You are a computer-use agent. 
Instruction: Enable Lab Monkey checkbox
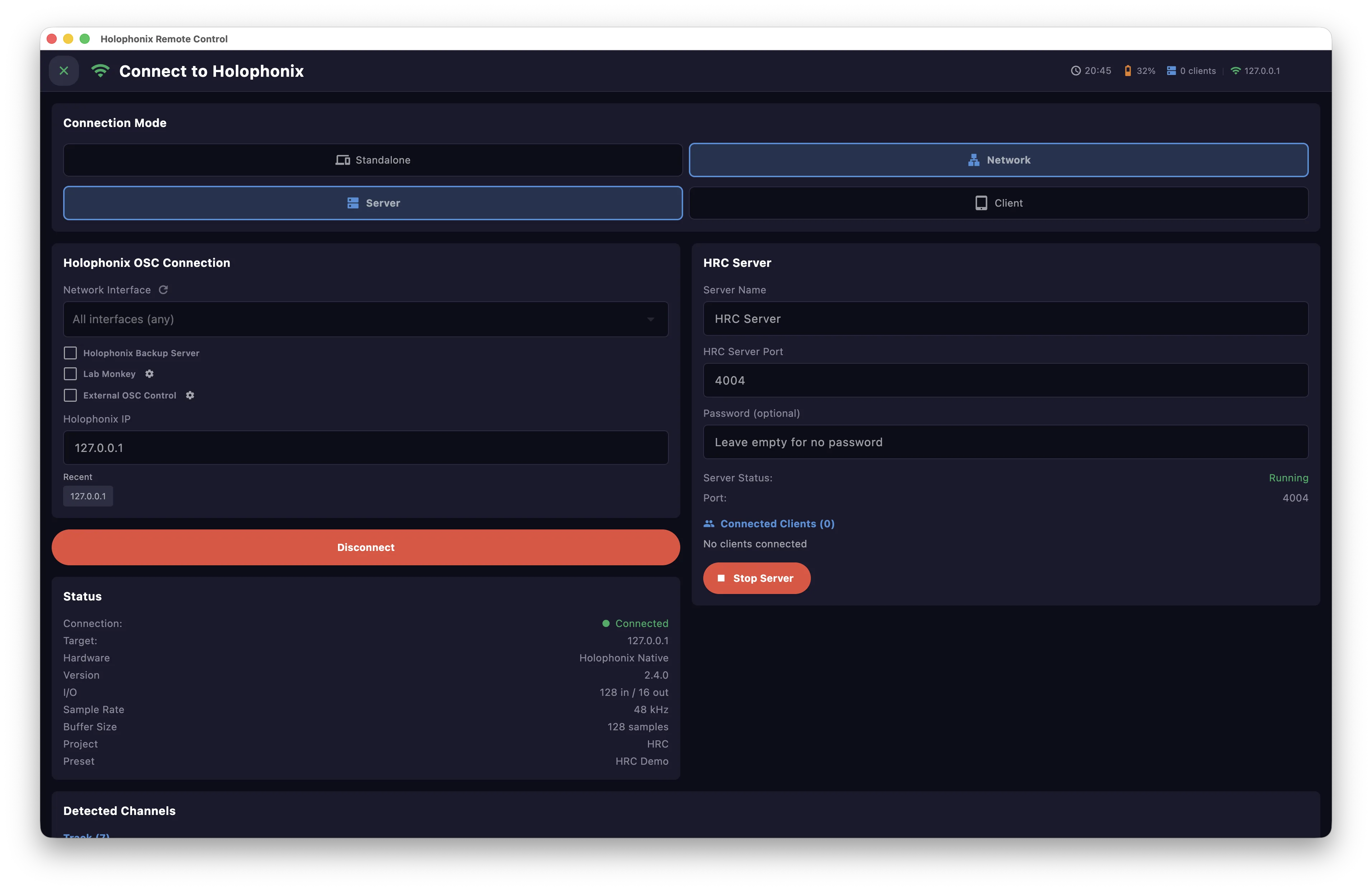70,374
